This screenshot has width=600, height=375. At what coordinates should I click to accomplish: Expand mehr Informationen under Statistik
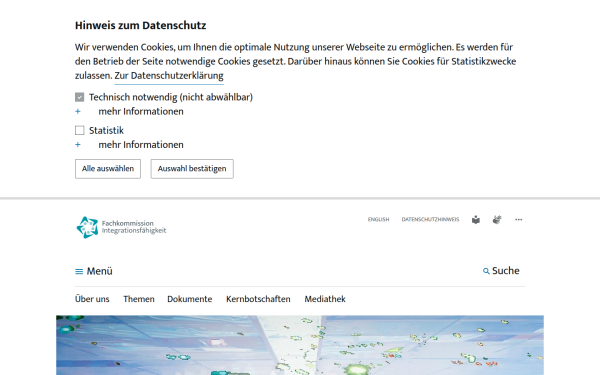coord(129,145)
